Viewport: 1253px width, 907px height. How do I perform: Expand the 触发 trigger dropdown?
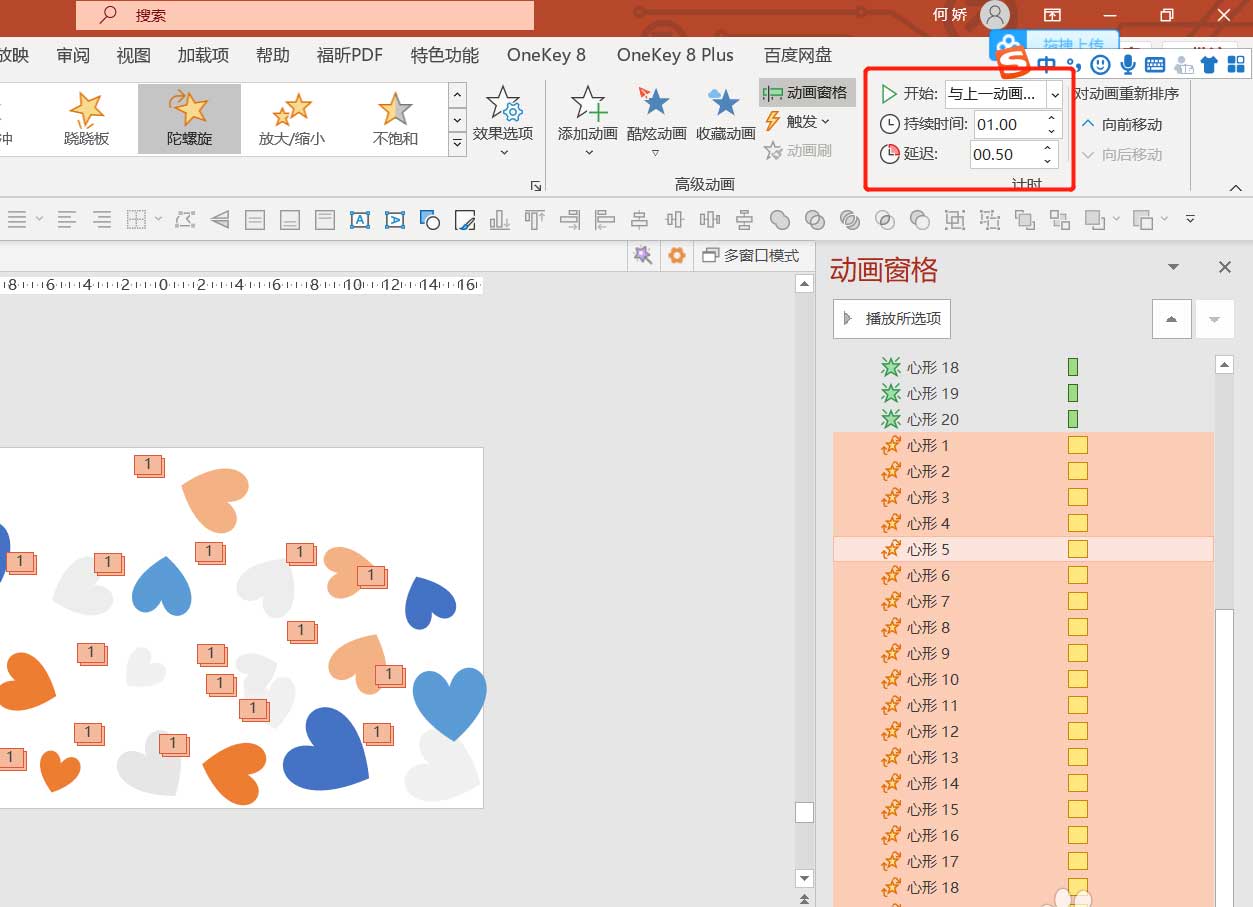799,122
